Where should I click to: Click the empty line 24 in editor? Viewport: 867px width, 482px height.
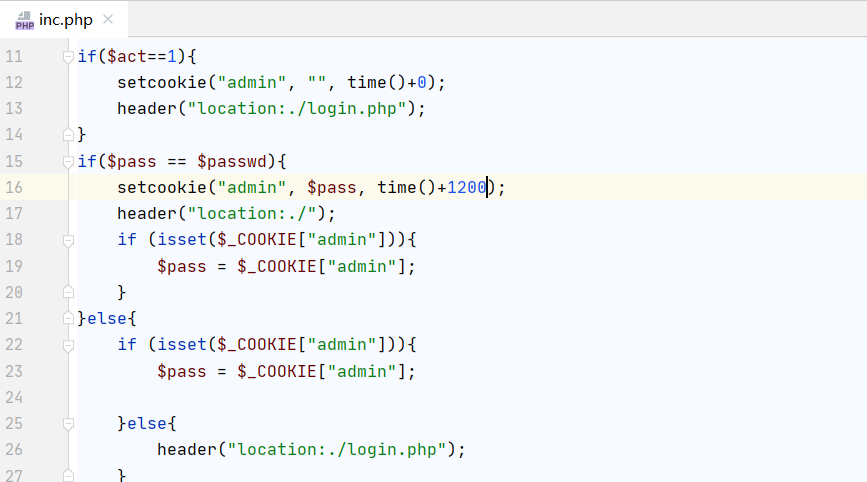[x=400, y=397]
